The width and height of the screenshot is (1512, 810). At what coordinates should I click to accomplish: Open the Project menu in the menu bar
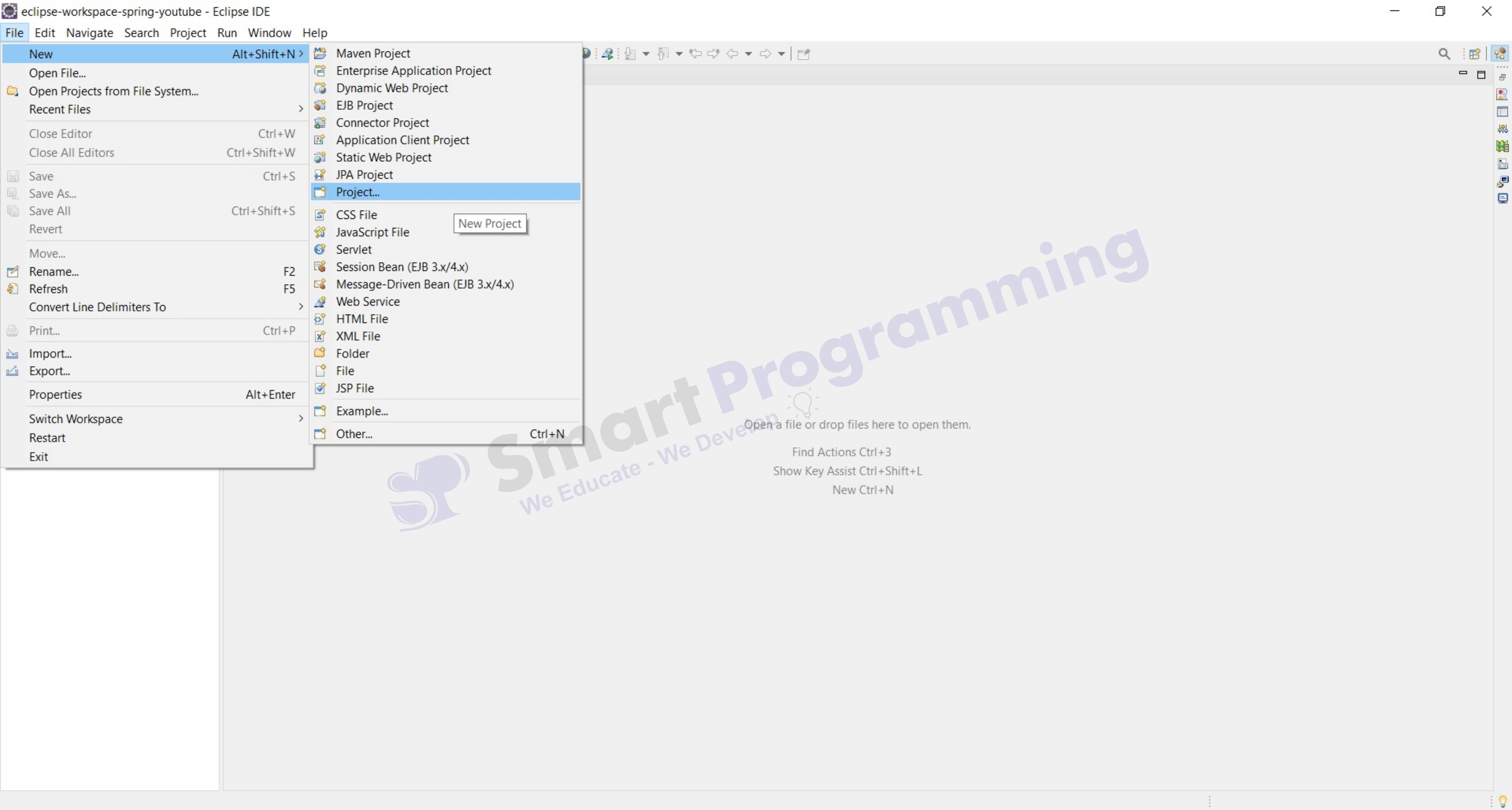point(188,33)
